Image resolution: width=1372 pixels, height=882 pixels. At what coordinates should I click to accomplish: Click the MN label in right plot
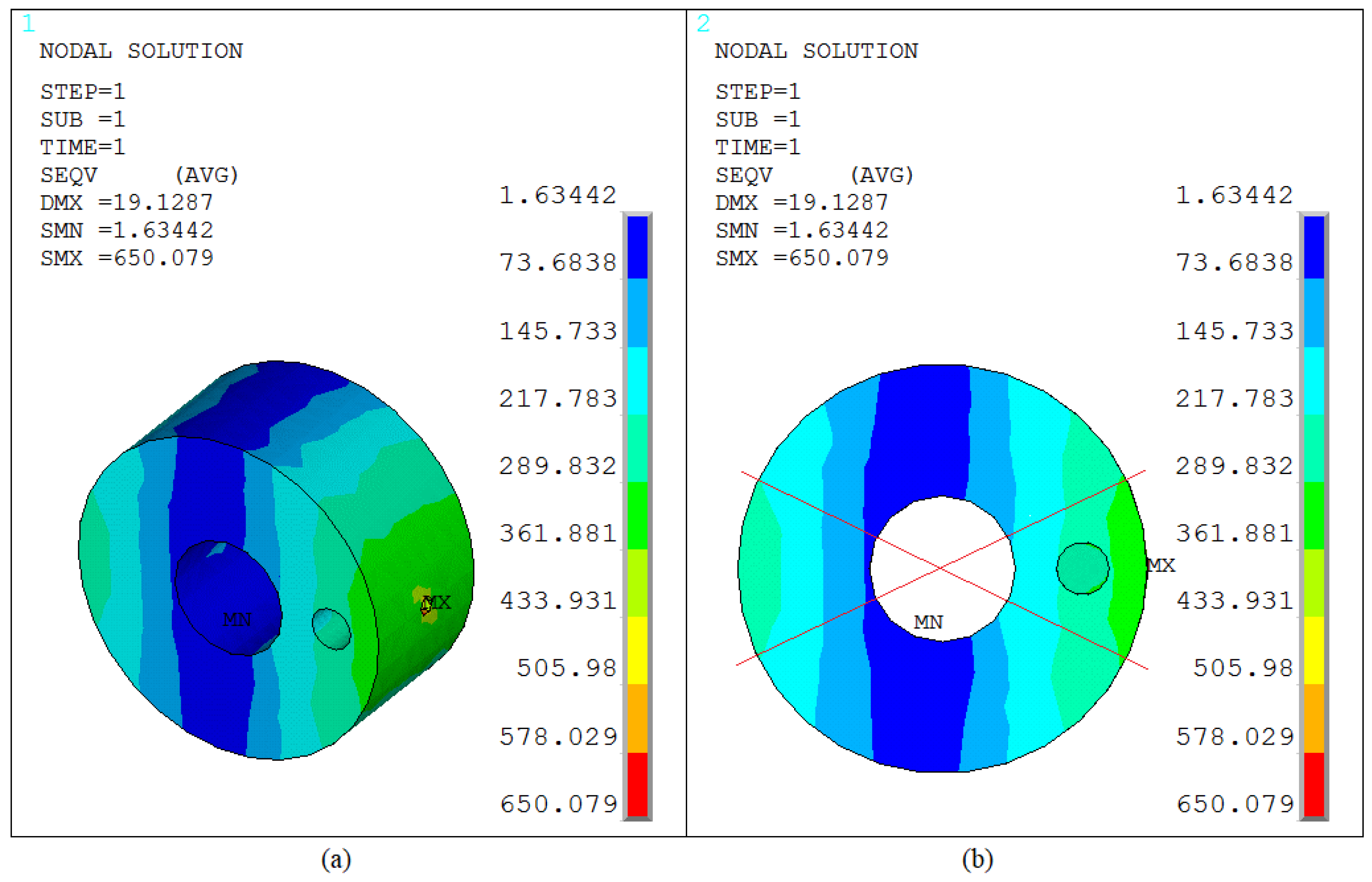point(929,622)
